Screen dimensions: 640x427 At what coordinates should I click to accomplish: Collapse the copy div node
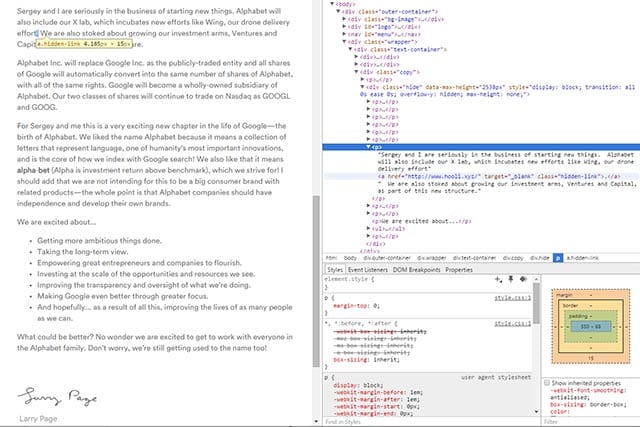[356, 72]
